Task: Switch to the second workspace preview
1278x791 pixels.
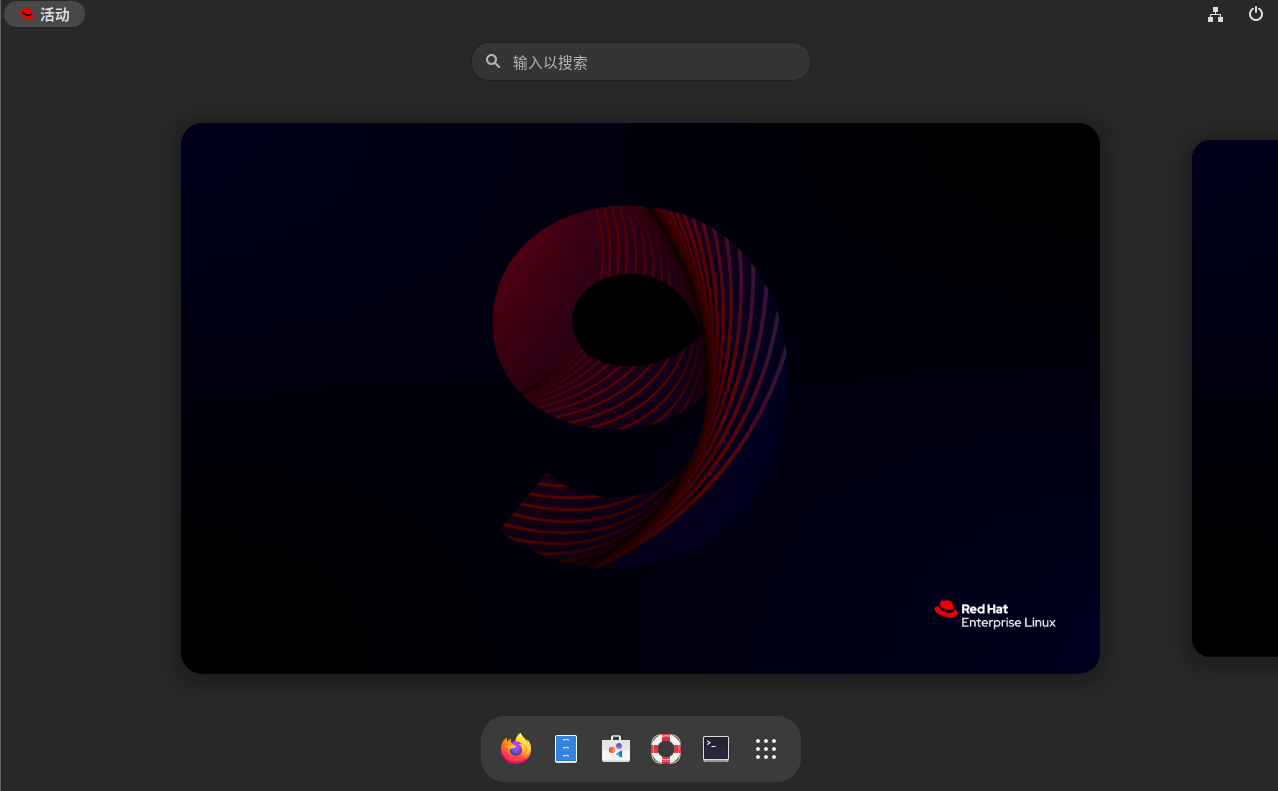Action: [x=1235, y=398]
